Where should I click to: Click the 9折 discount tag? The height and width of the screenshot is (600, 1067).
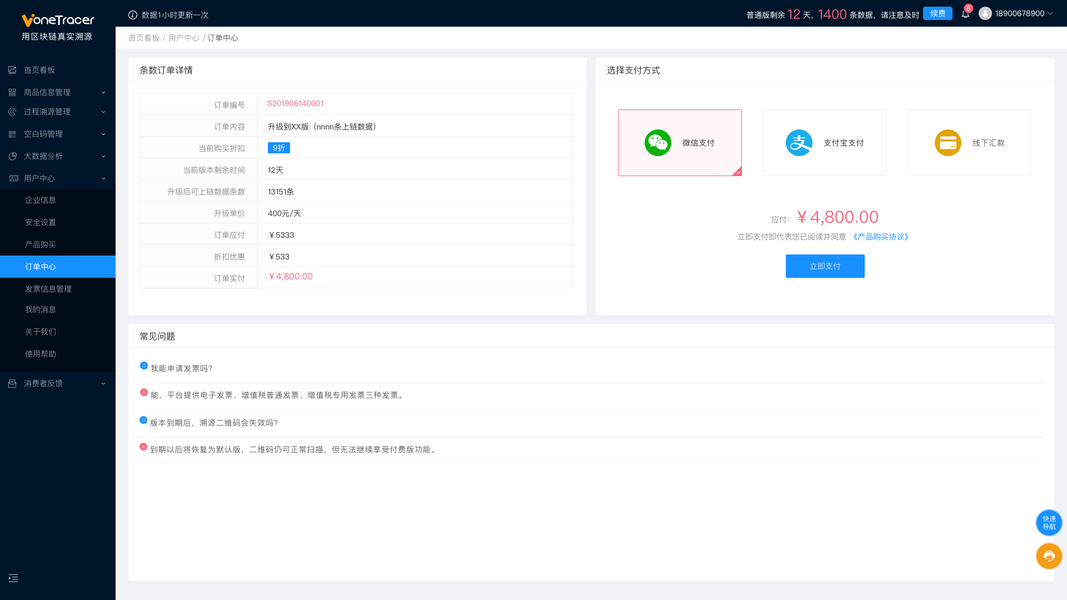pyautogui.click(x=279, y=148)
